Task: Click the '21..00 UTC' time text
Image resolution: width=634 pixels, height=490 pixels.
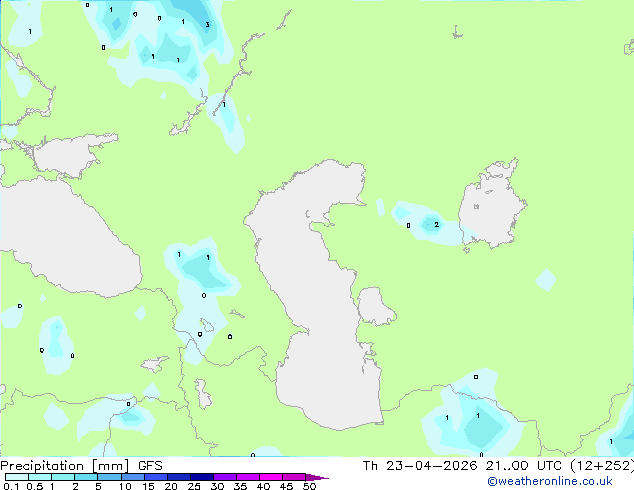Action: tap(524, 466)
